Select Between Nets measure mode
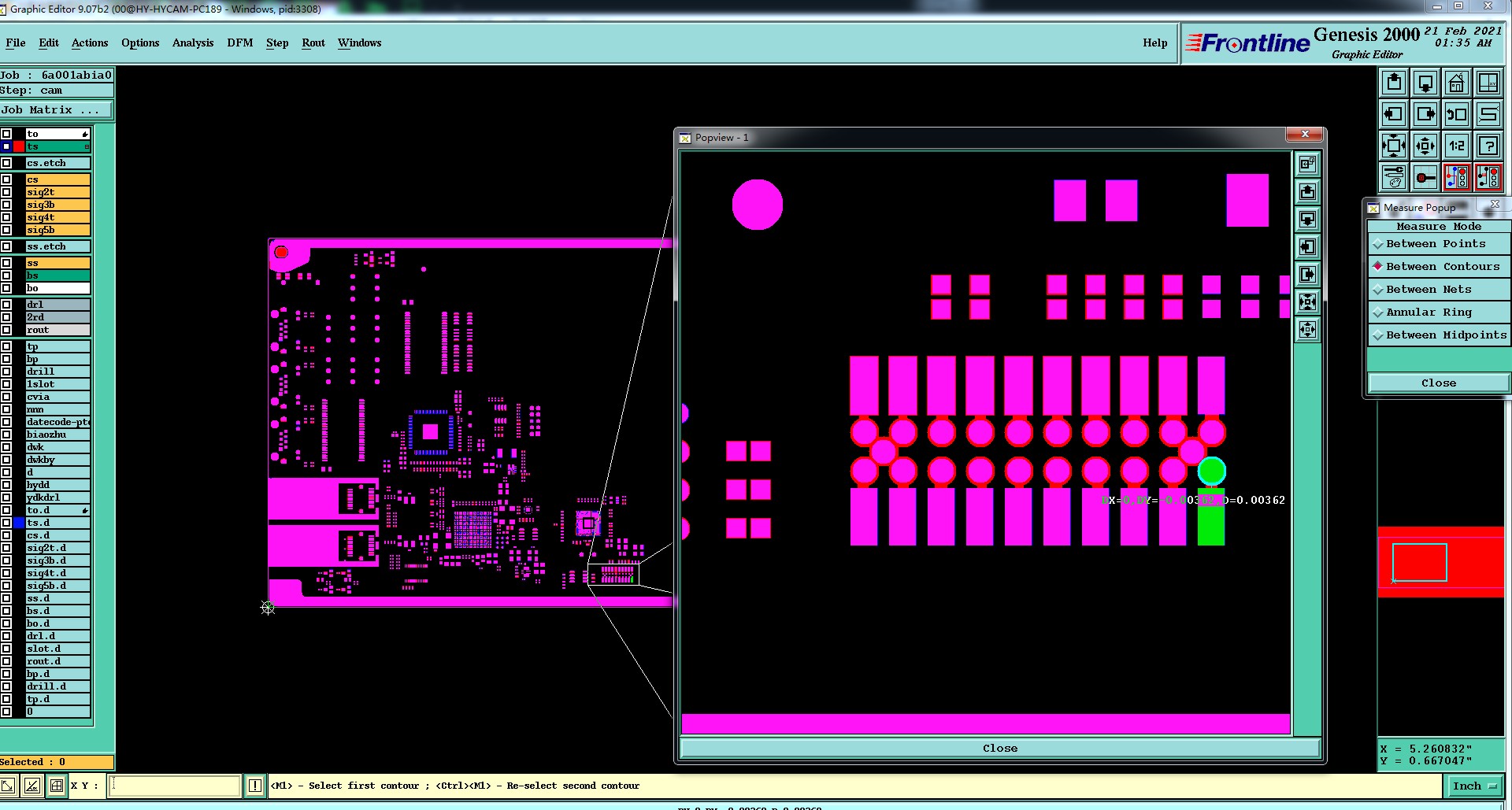 [x=1438, y=290]
